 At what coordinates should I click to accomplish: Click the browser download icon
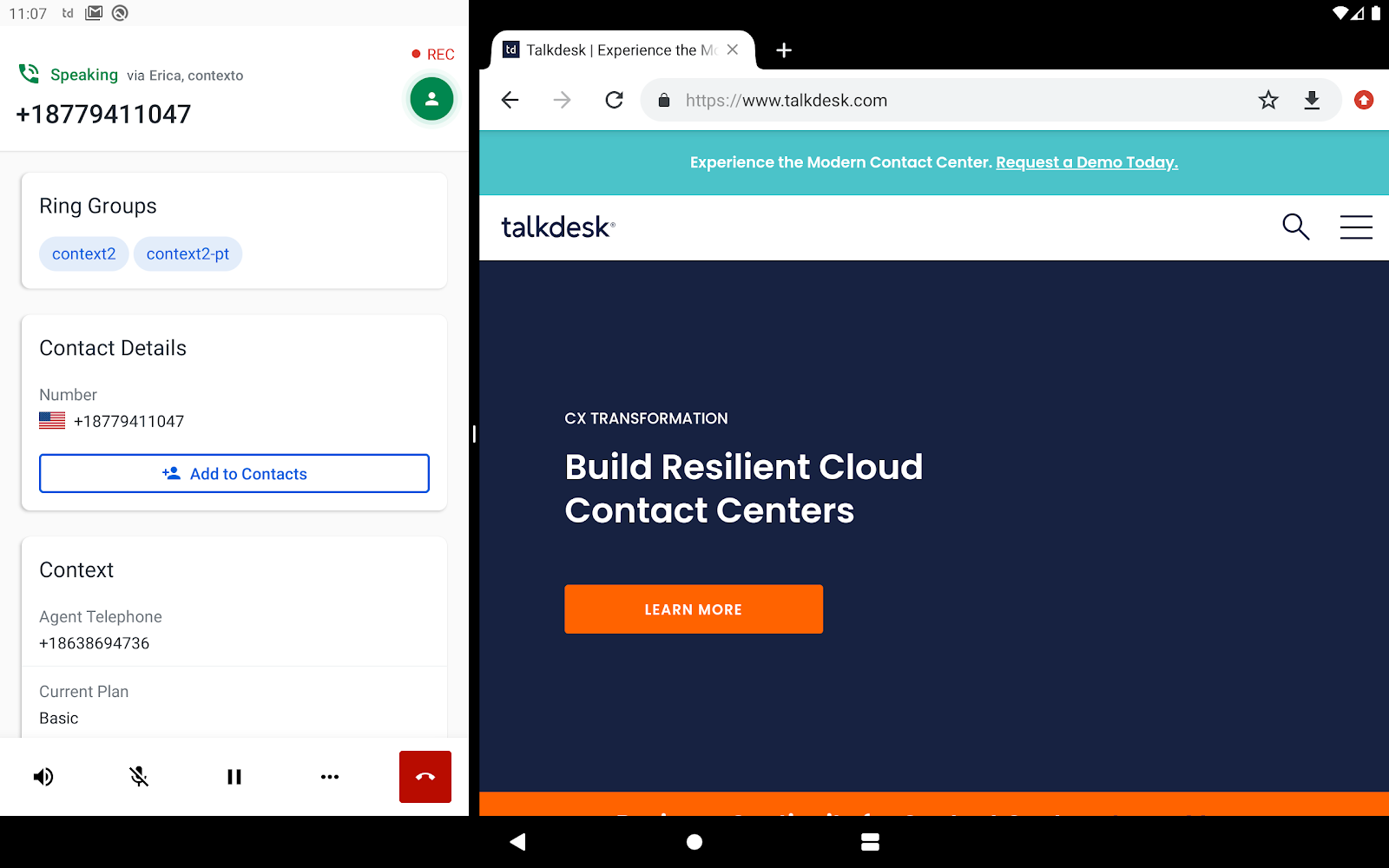[x=1312, y=101]
